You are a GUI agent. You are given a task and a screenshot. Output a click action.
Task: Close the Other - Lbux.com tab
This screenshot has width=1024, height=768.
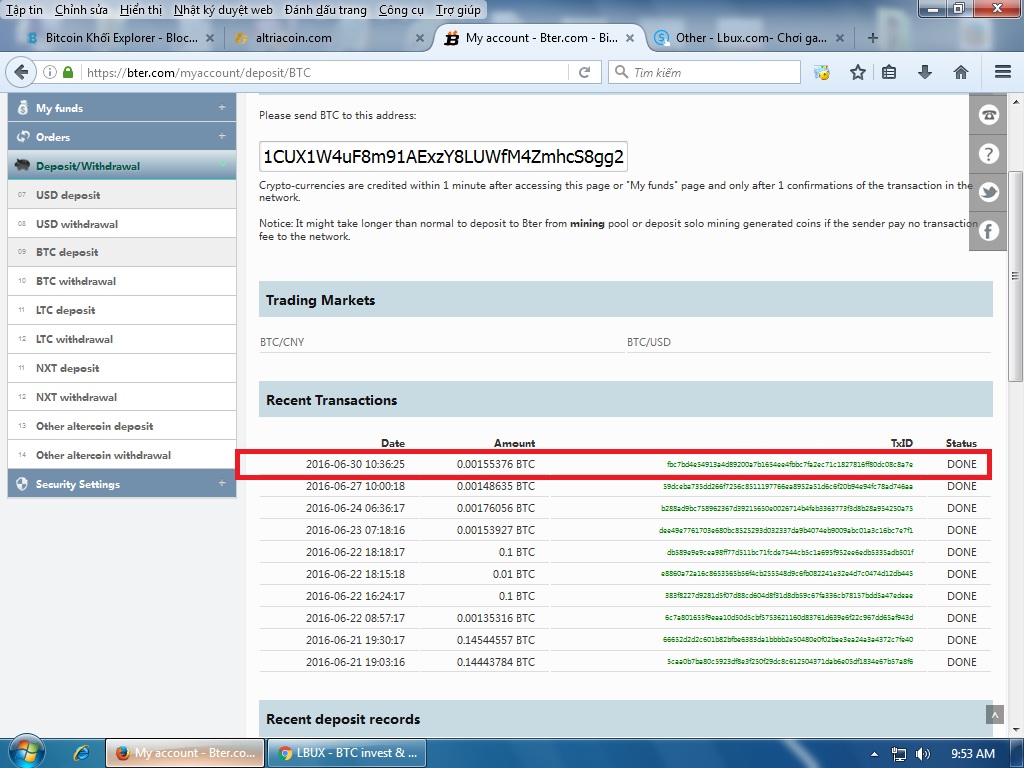[x=840, y=38]
